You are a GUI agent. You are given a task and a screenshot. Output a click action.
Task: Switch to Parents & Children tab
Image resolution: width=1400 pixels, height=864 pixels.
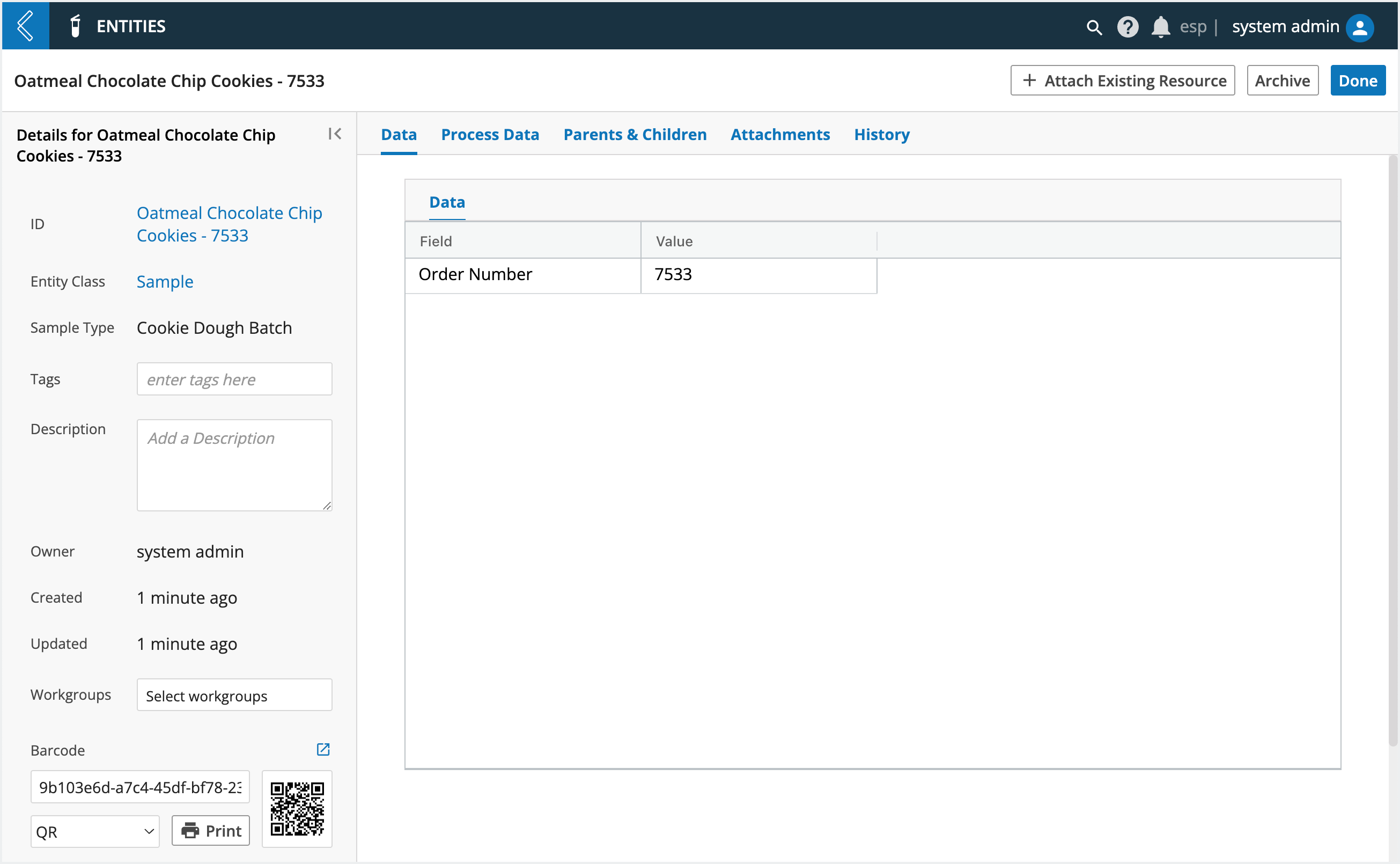(635, 134)
